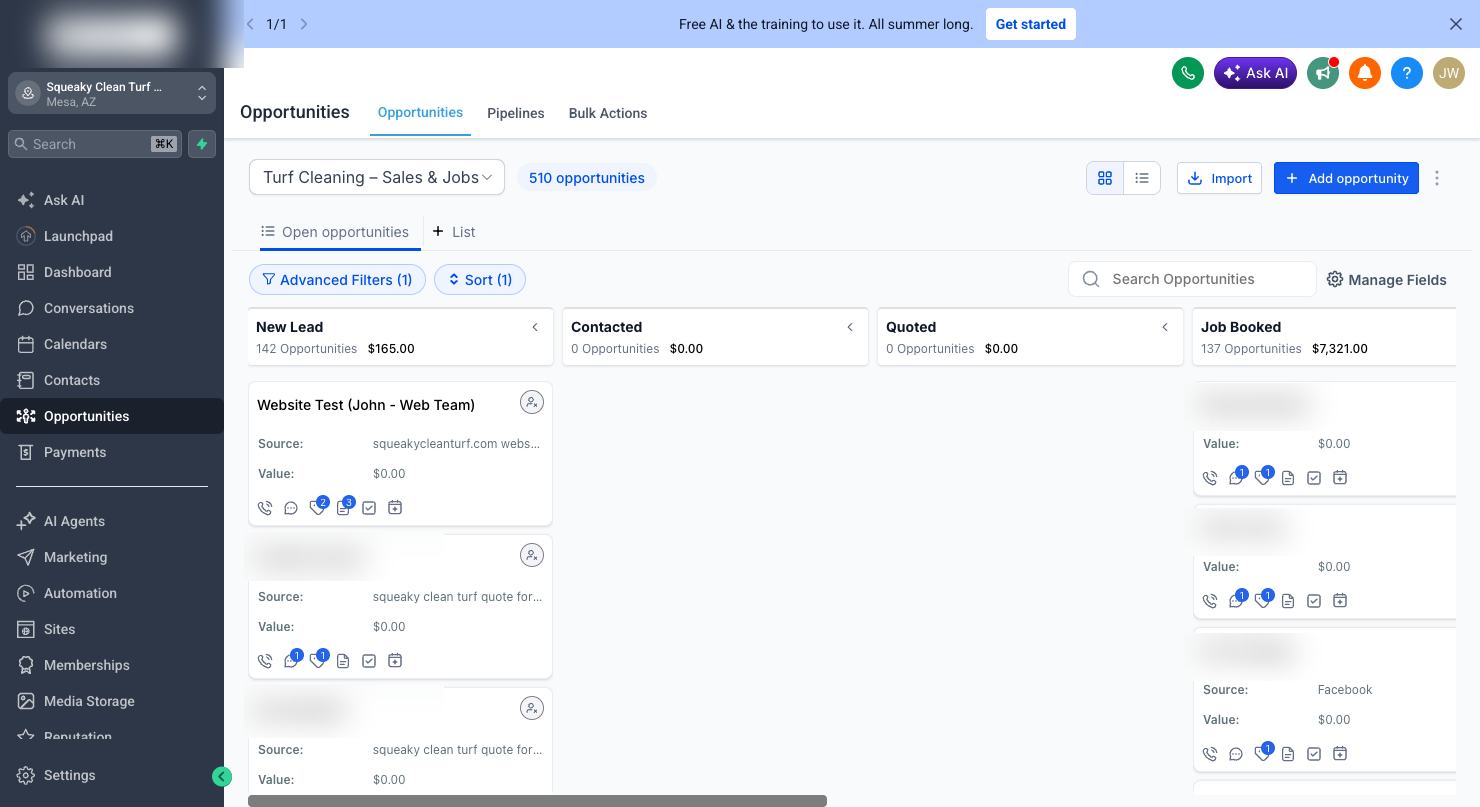Click tasks checkbox icon on Website Test card
This screenshot has width=1480, height=807.
(369, 508)
